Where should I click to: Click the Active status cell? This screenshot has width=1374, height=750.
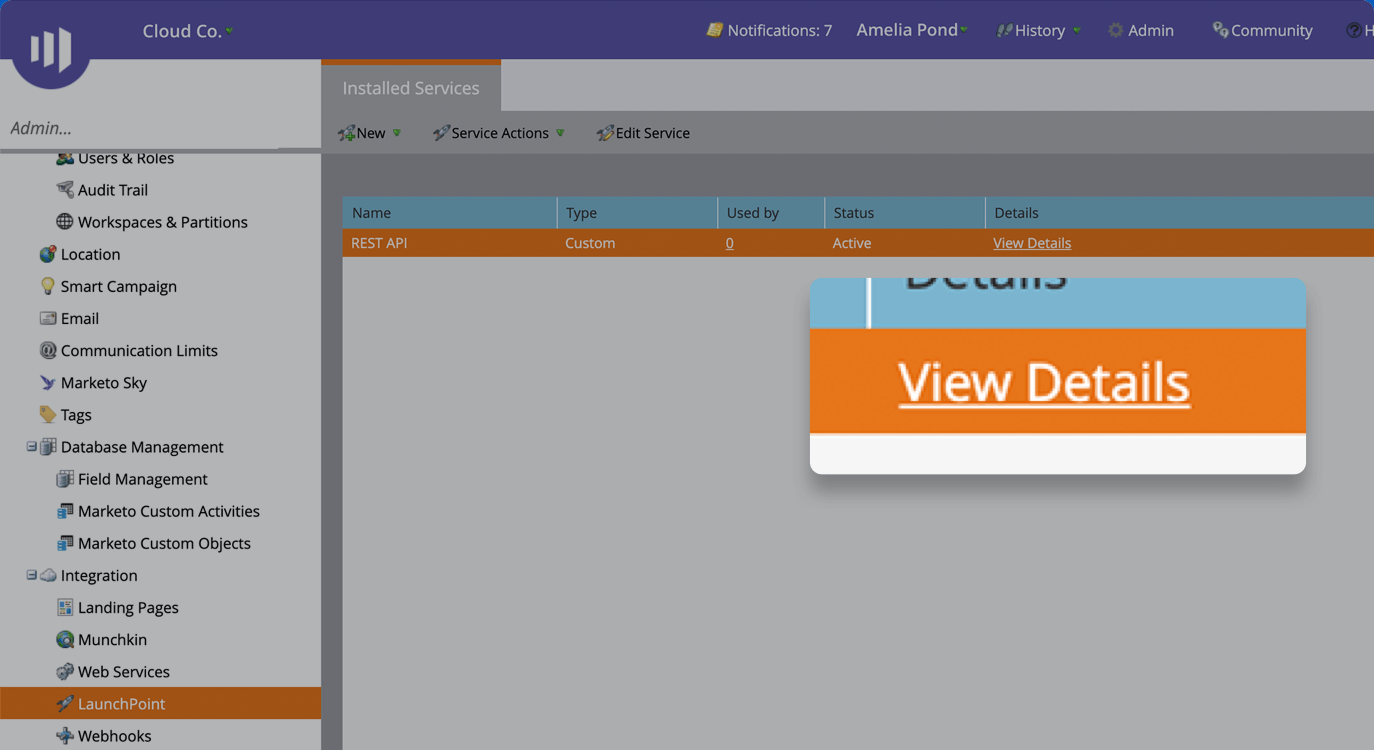(852, 243)
